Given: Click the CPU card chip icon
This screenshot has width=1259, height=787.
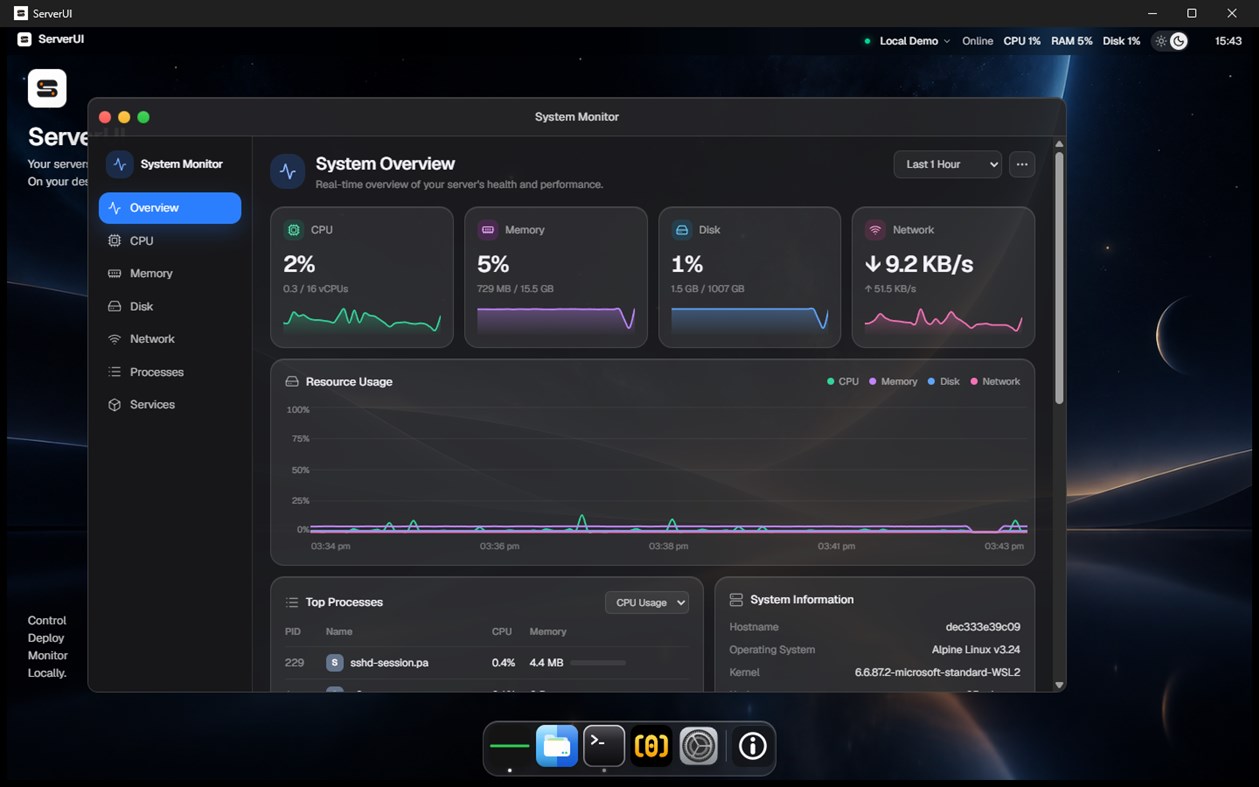Looking at the screenshot, I should (x=294, y=230).
